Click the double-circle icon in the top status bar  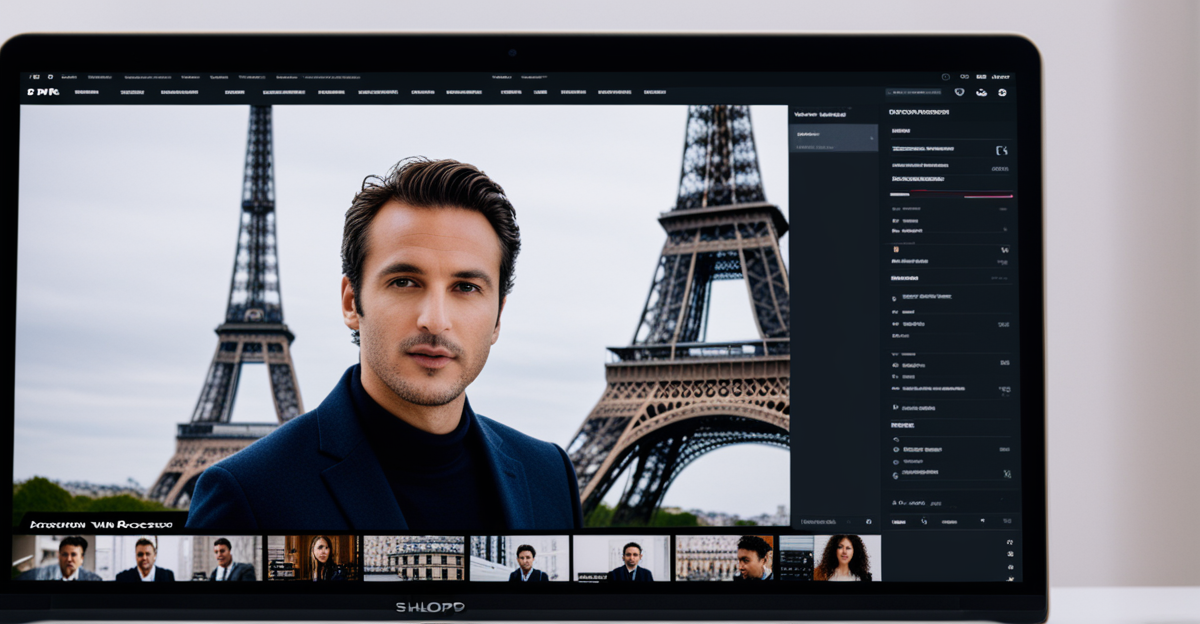point(965,76)
